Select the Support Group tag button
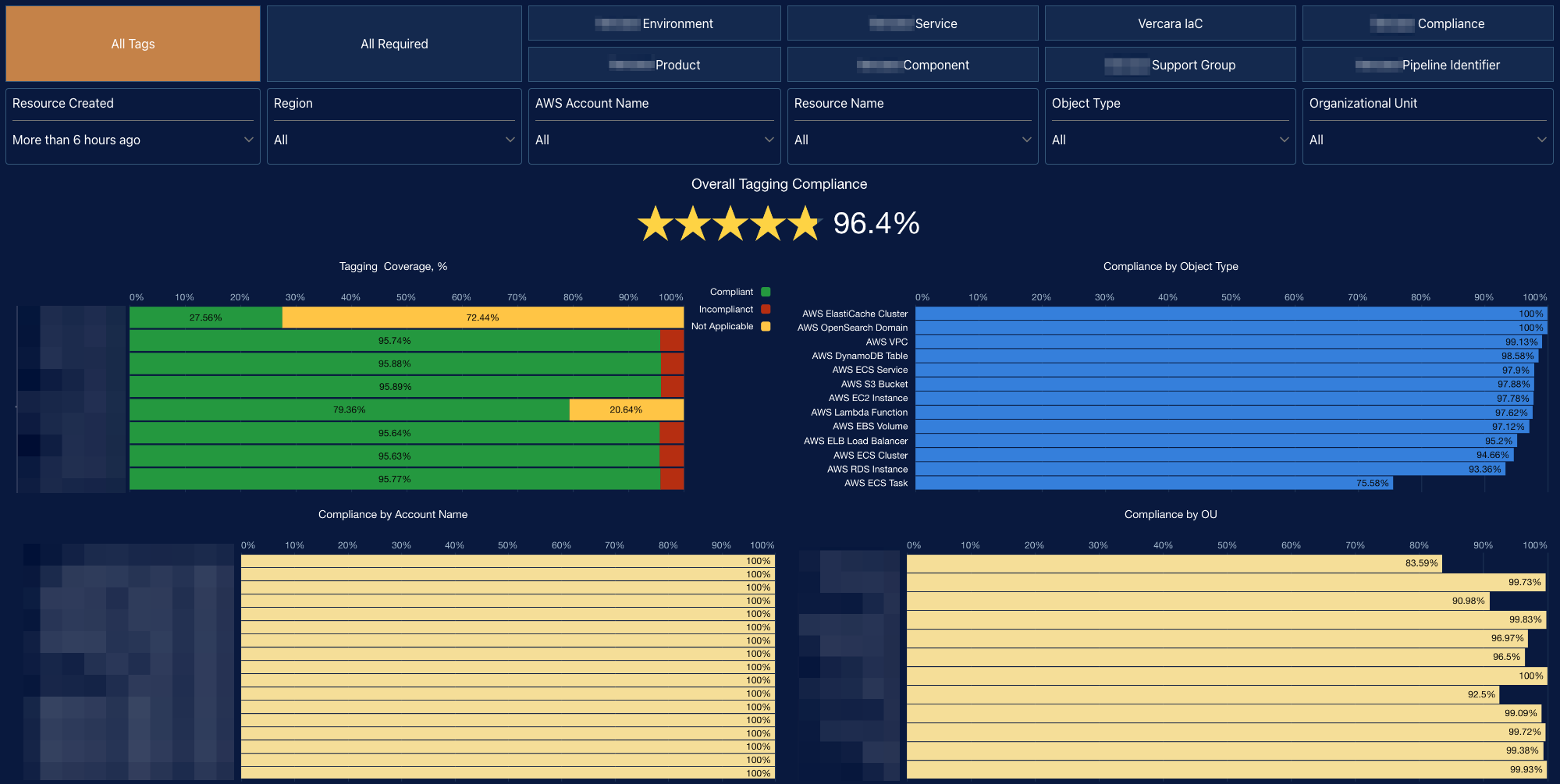The image size is (1560, 784). click(x=1170, y=65)
